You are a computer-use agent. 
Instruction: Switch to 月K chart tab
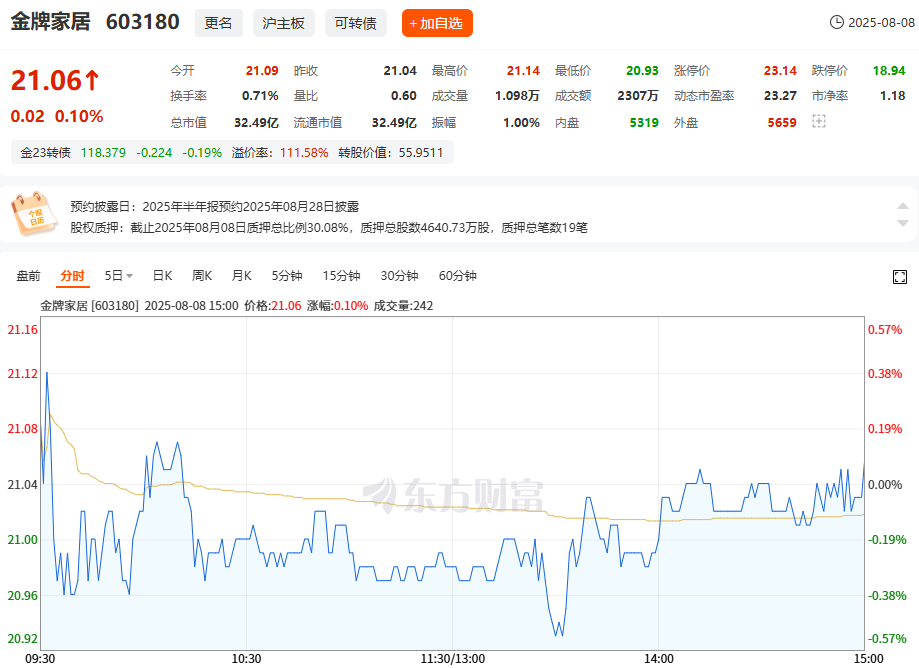click(x=241, y=275)
